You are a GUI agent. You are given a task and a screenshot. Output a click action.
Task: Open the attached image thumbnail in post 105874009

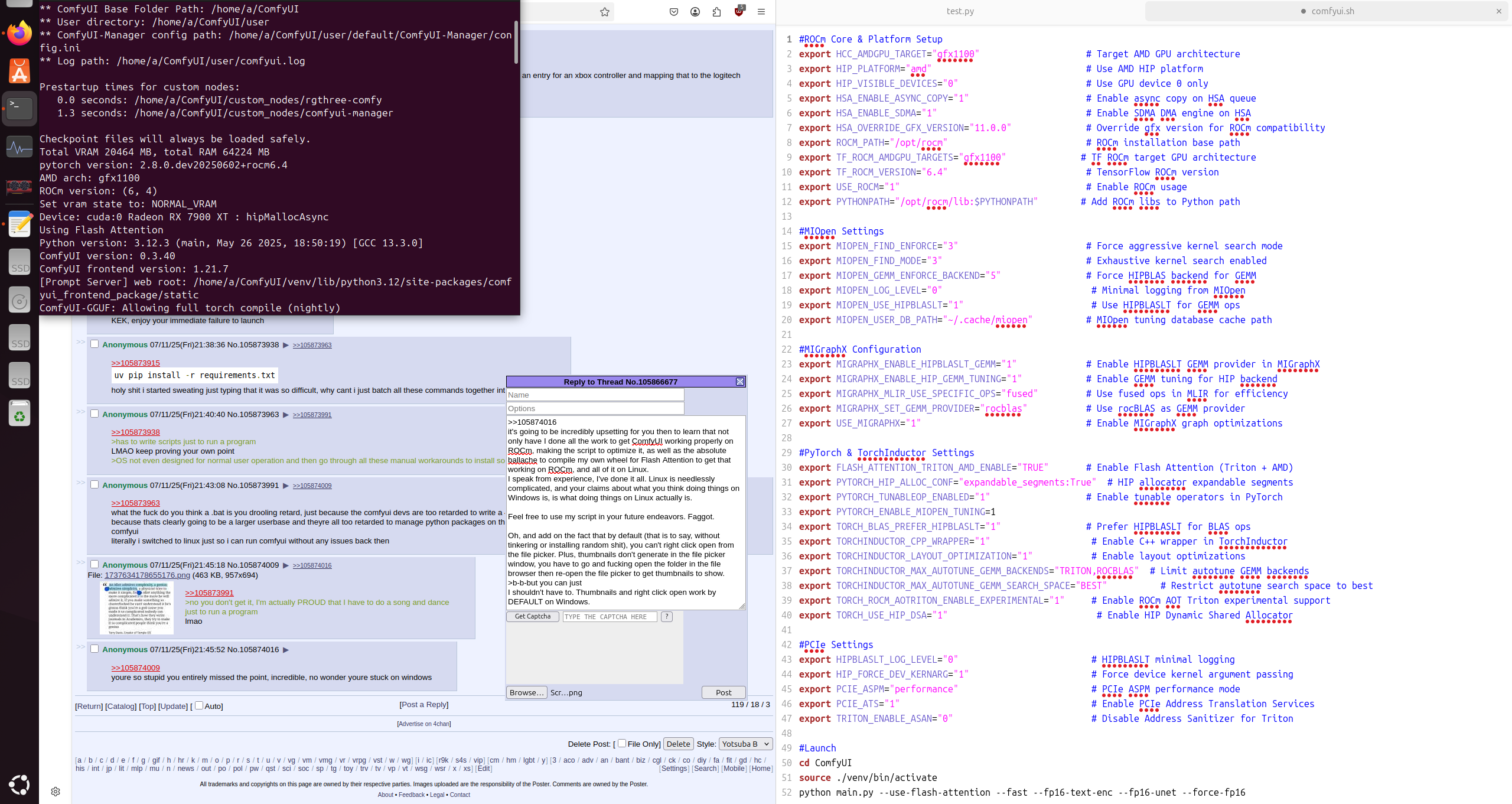coord(137,608)
